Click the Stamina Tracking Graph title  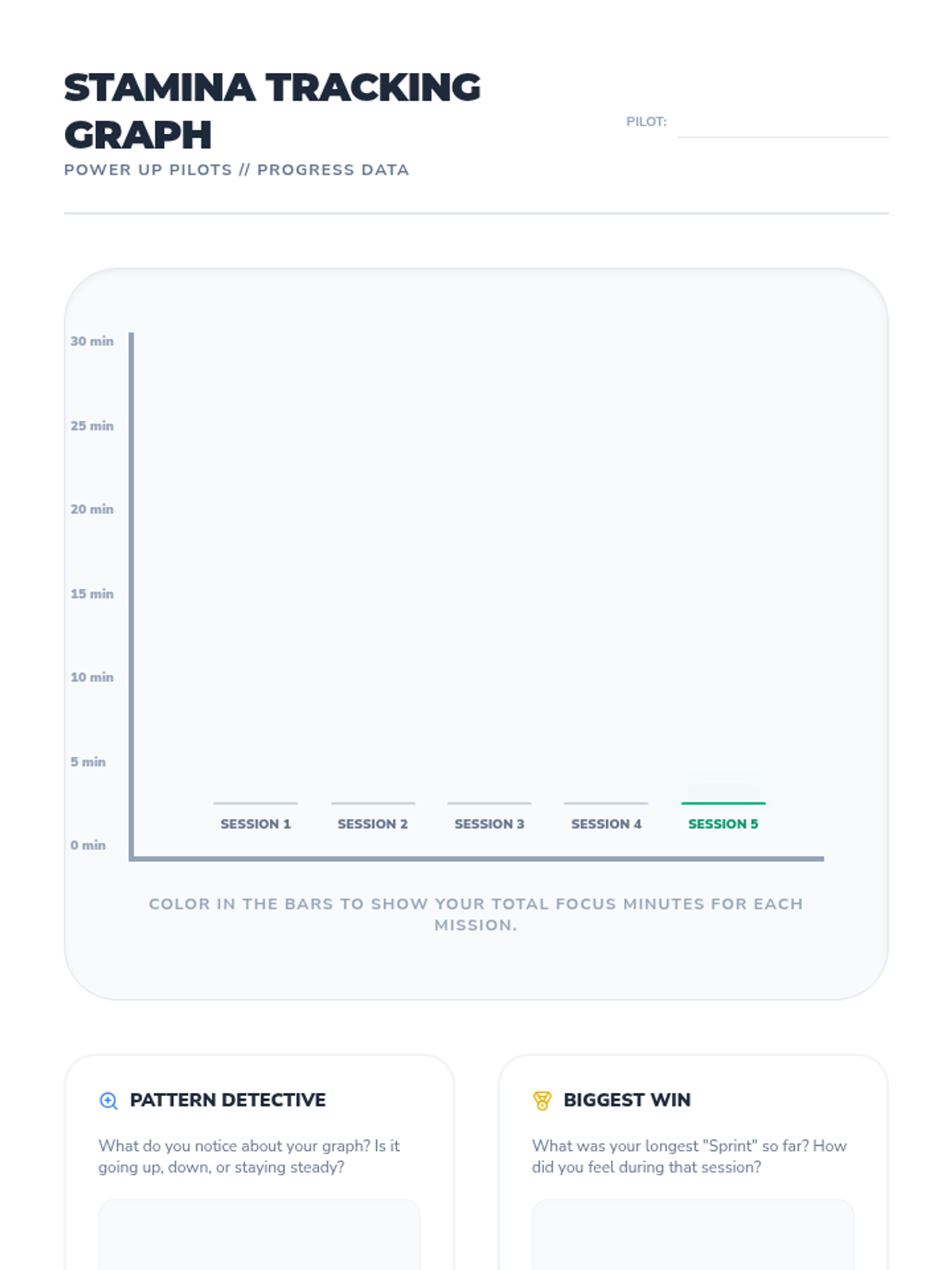[272, 111]
